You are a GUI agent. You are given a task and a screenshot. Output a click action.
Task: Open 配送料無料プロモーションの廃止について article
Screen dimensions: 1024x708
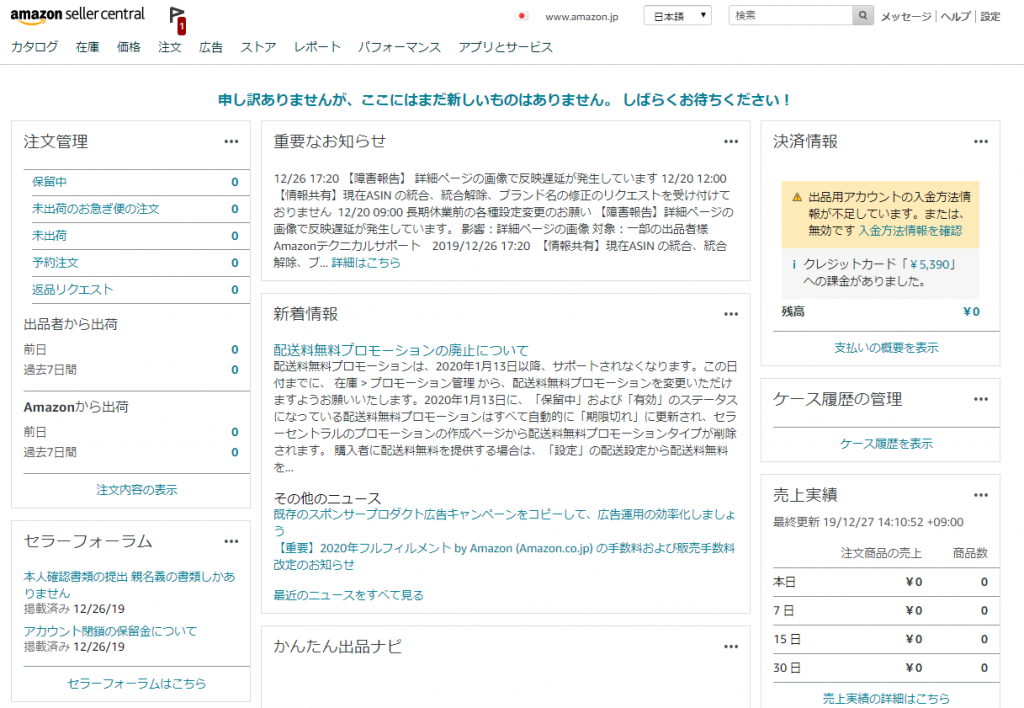tap(401, 350)
